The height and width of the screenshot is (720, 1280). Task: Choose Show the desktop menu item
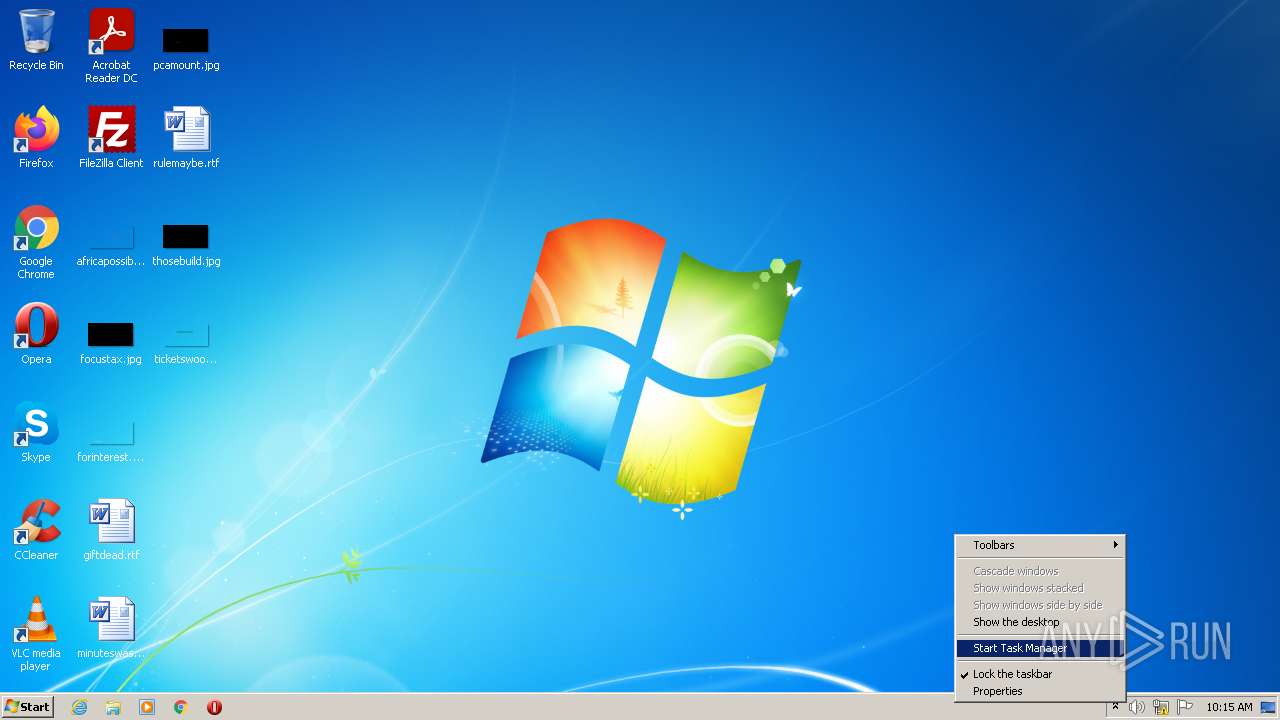pos(1040,622)
